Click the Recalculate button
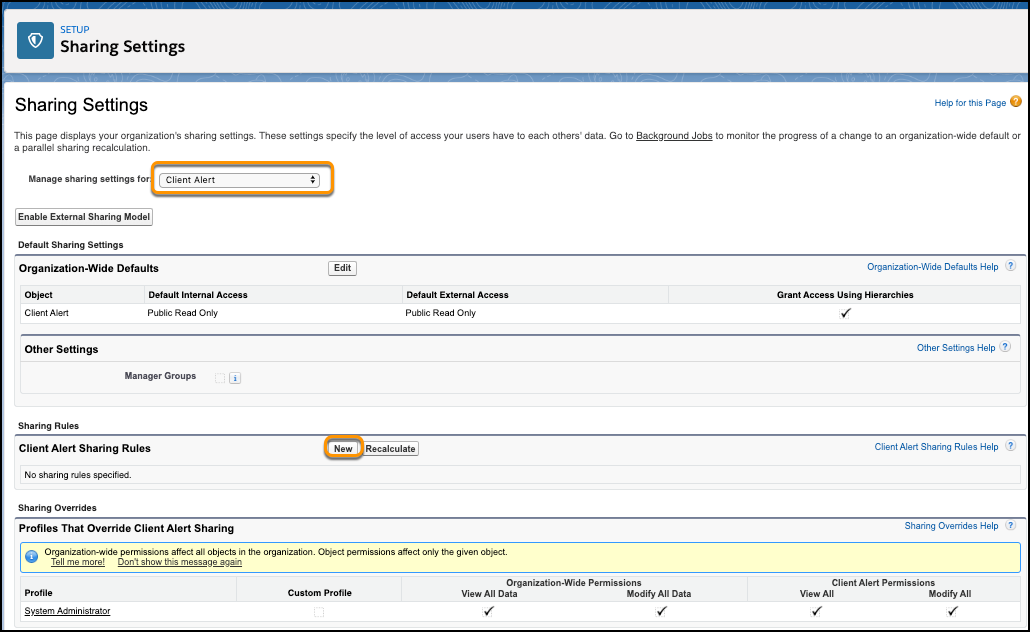Image resolution: width=1030 pixels, height=632 pixels. tap(390, 449)
